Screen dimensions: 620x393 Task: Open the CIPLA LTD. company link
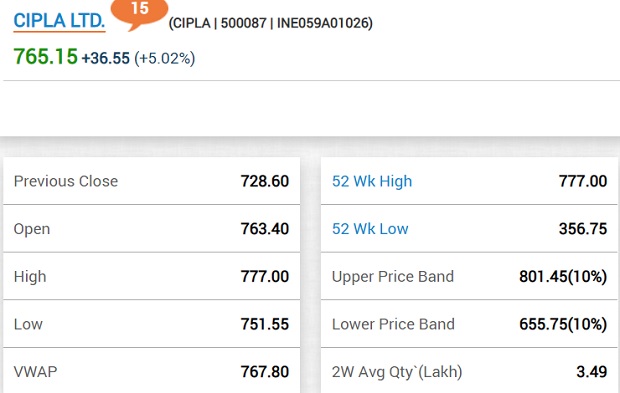[59, 21]
